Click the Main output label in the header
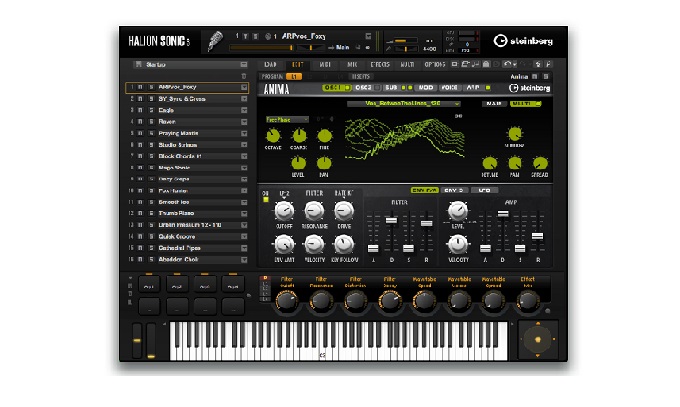 click(x=342, y=48)
